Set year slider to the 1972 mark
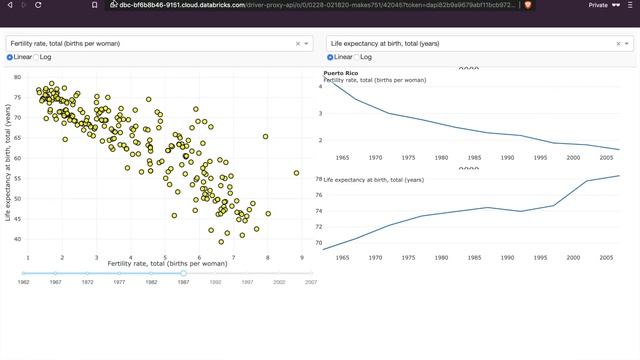This screenshot has width=640, height=360. [x=87, y=273]
